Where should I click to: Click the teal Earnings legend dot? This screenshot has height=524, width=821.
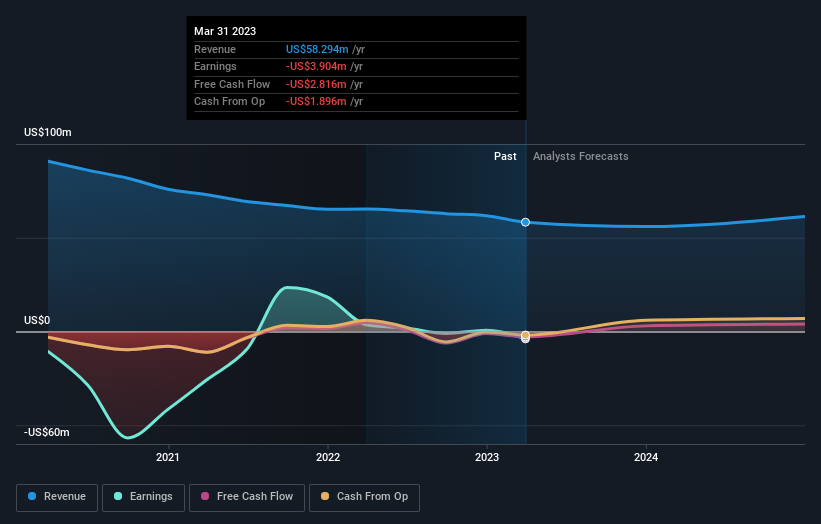coord(118,496)
